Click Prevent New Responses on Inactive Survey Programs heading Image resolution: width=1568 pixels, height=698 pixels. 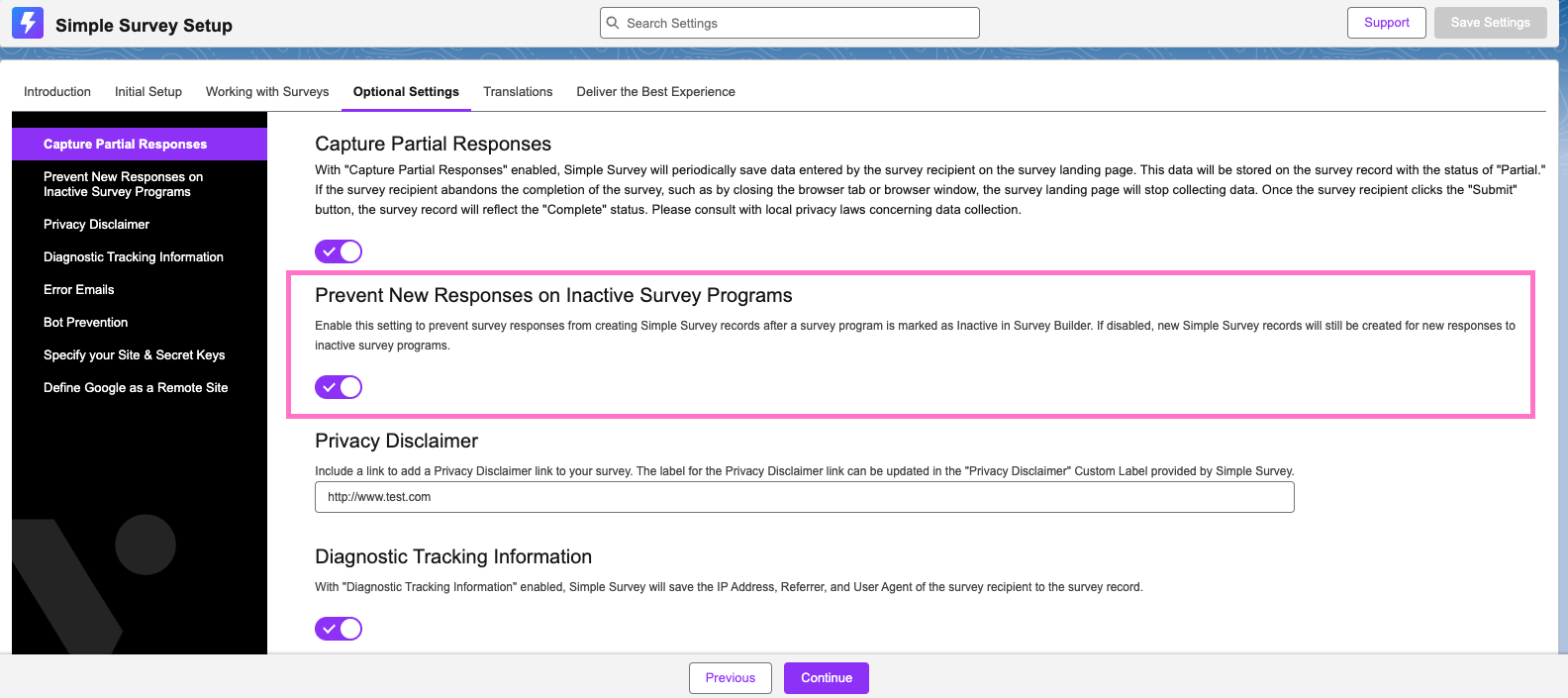click(x=553, y=296)
